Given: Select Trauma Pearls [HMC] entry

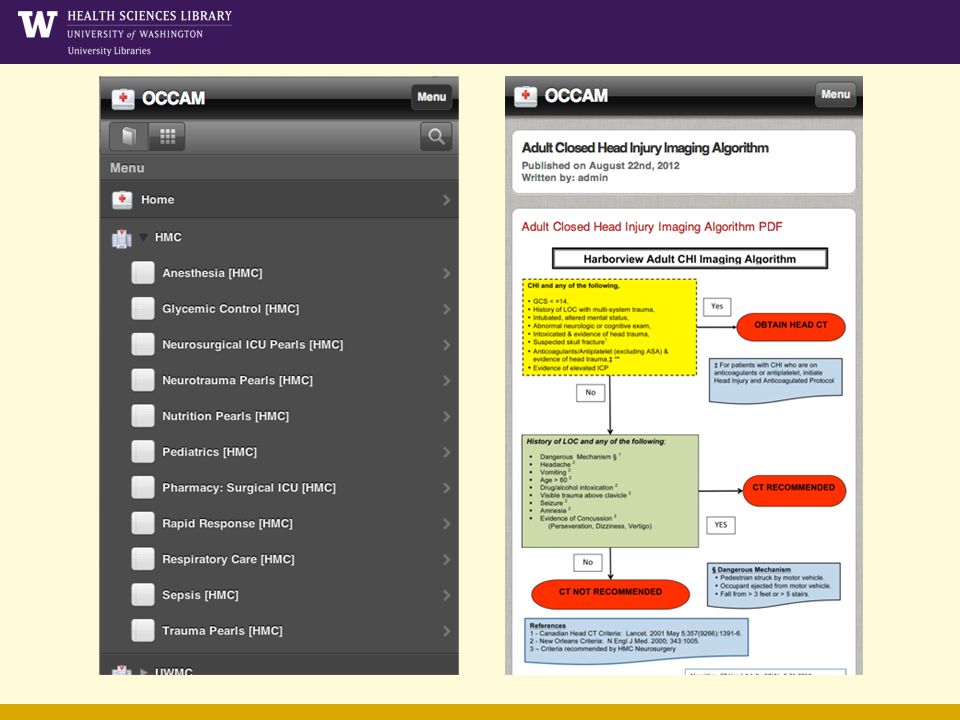Looking at the screenshot, I should (x=279, y=631).
